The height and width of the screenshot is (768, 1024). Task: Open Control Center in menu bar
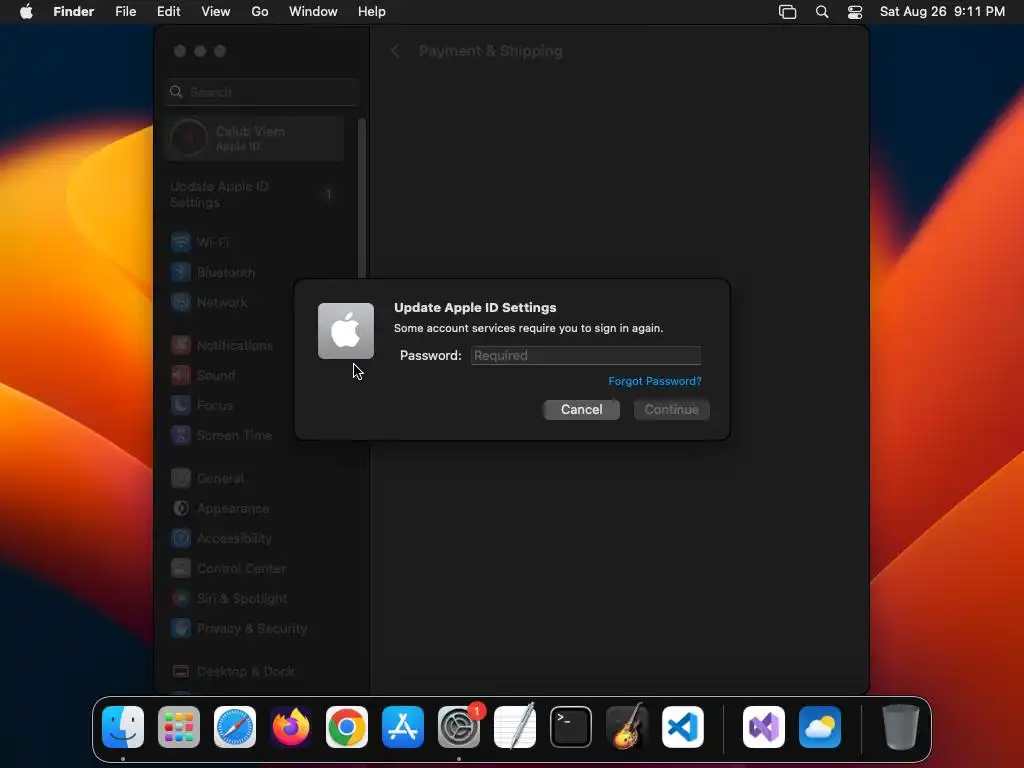pyautogui.click(x=855, y=12)
